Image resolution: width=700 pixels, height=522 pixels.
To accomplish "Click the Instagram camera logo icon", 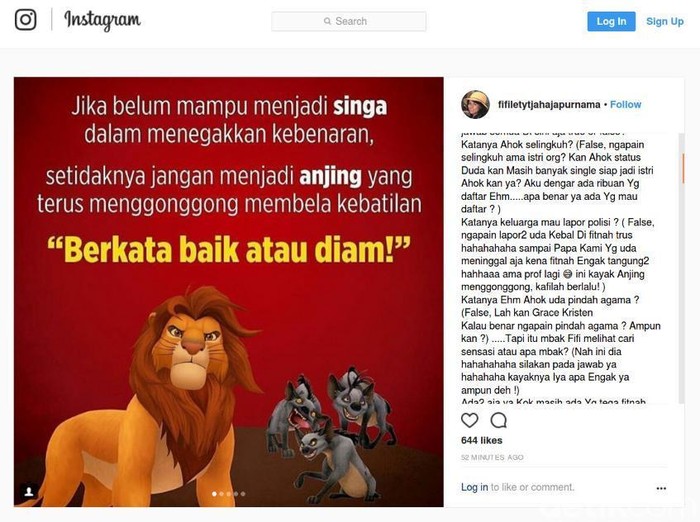I will [x=25, y=20].
